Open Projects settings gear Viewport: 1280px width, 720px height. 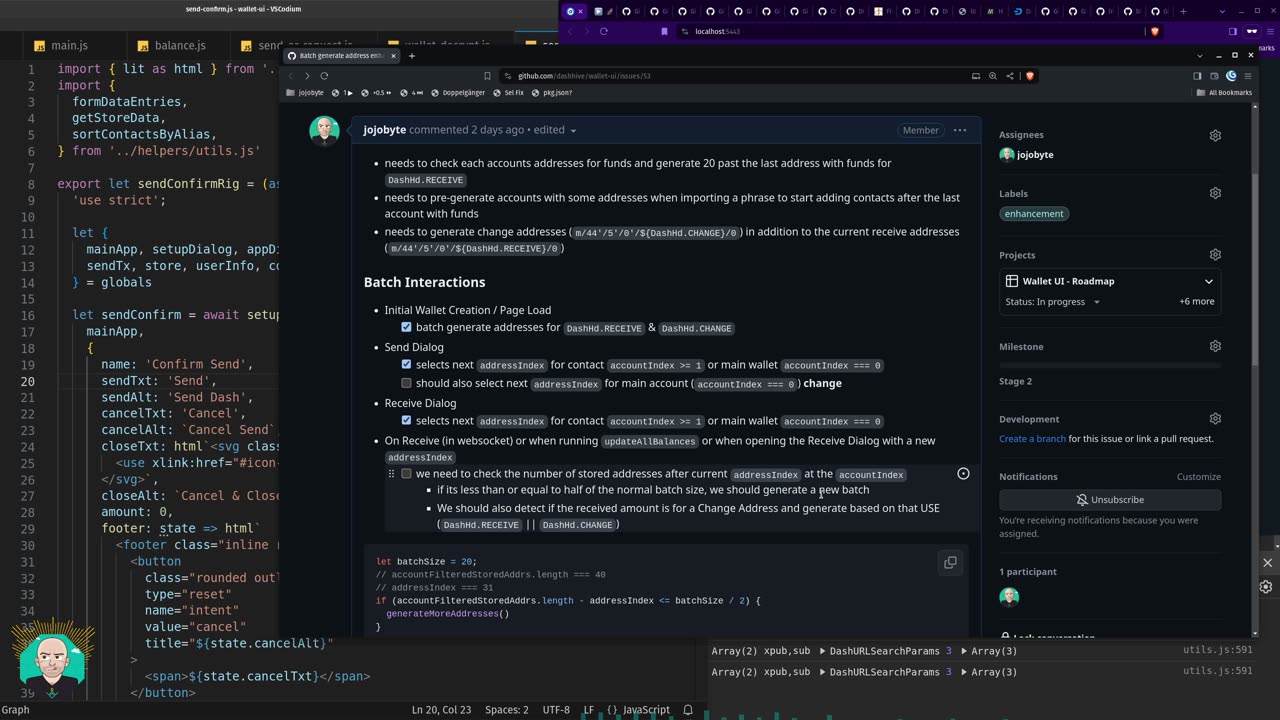coord(1215,255)
